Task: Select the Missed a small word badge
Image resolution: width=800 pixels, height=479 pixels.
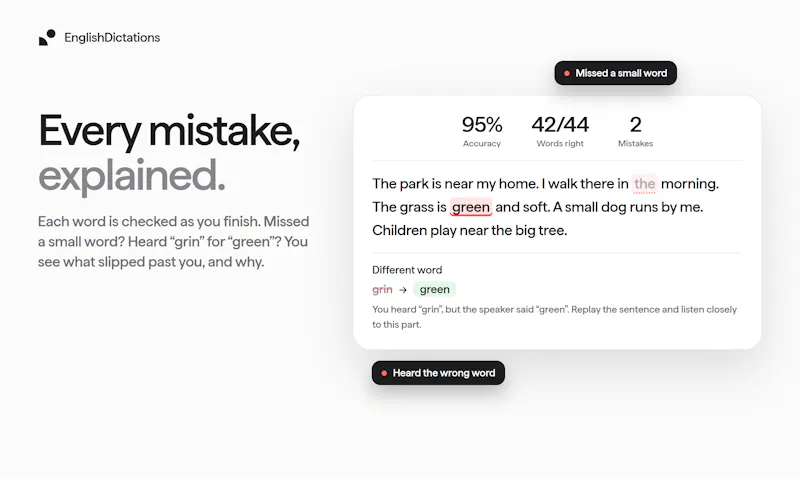Action: click(615, 73)
